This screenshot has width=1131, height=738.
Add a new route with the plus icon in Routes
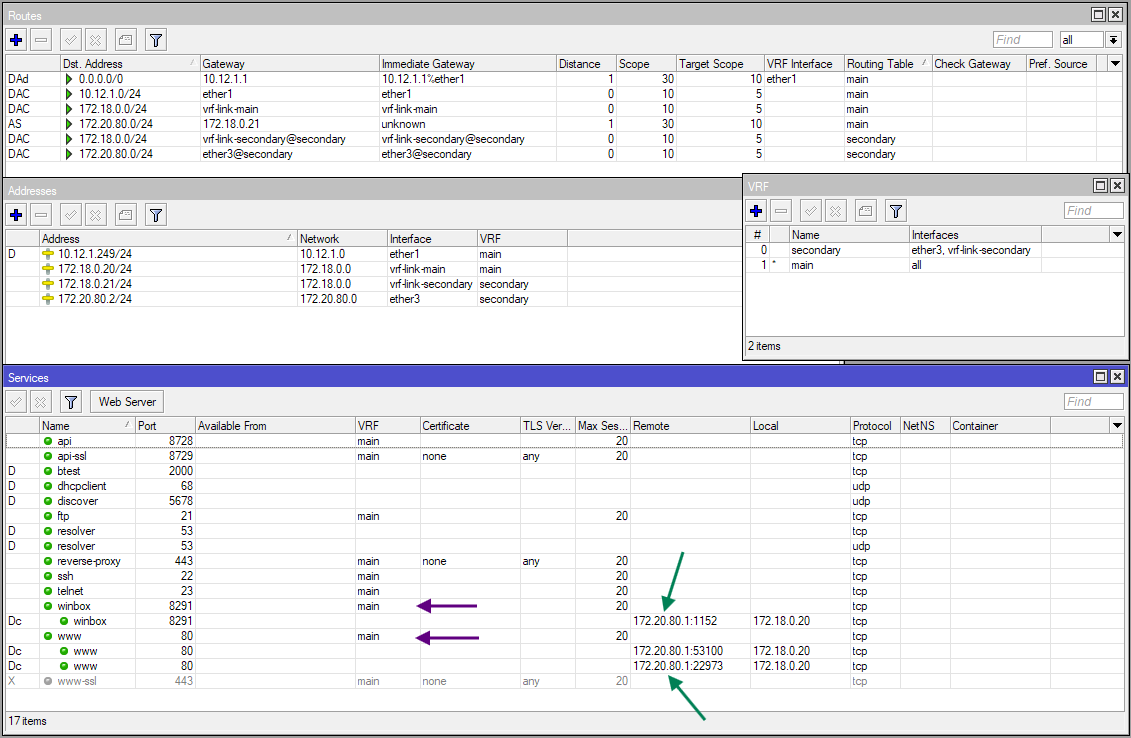tap(17, 40)
